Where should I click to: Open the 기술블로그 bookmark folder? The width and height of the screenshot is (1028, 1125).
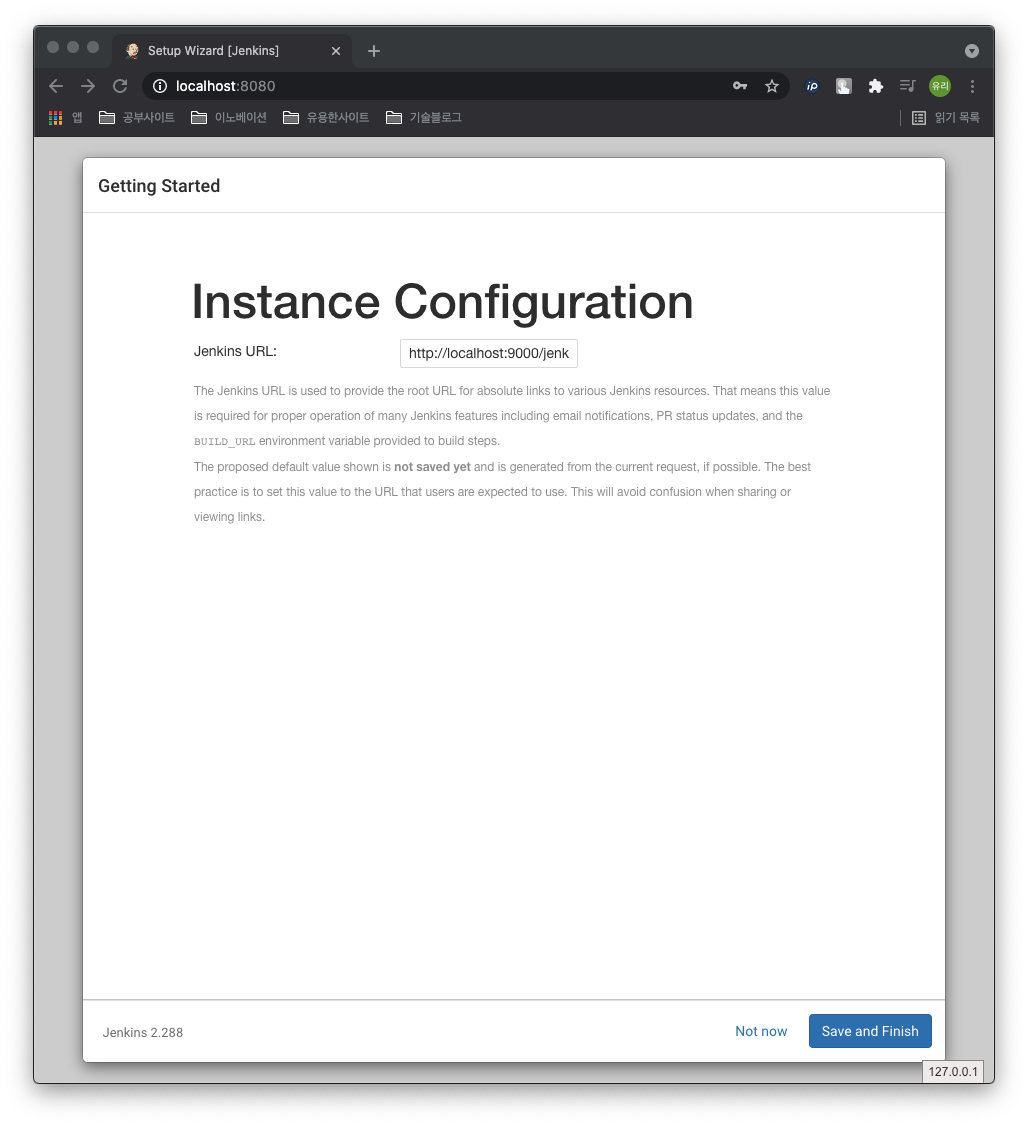(x=424, y=118)
